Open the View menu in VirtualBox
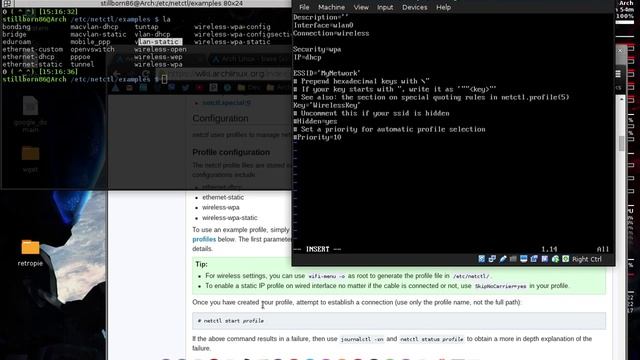The image size is (640, 360). 361,7
